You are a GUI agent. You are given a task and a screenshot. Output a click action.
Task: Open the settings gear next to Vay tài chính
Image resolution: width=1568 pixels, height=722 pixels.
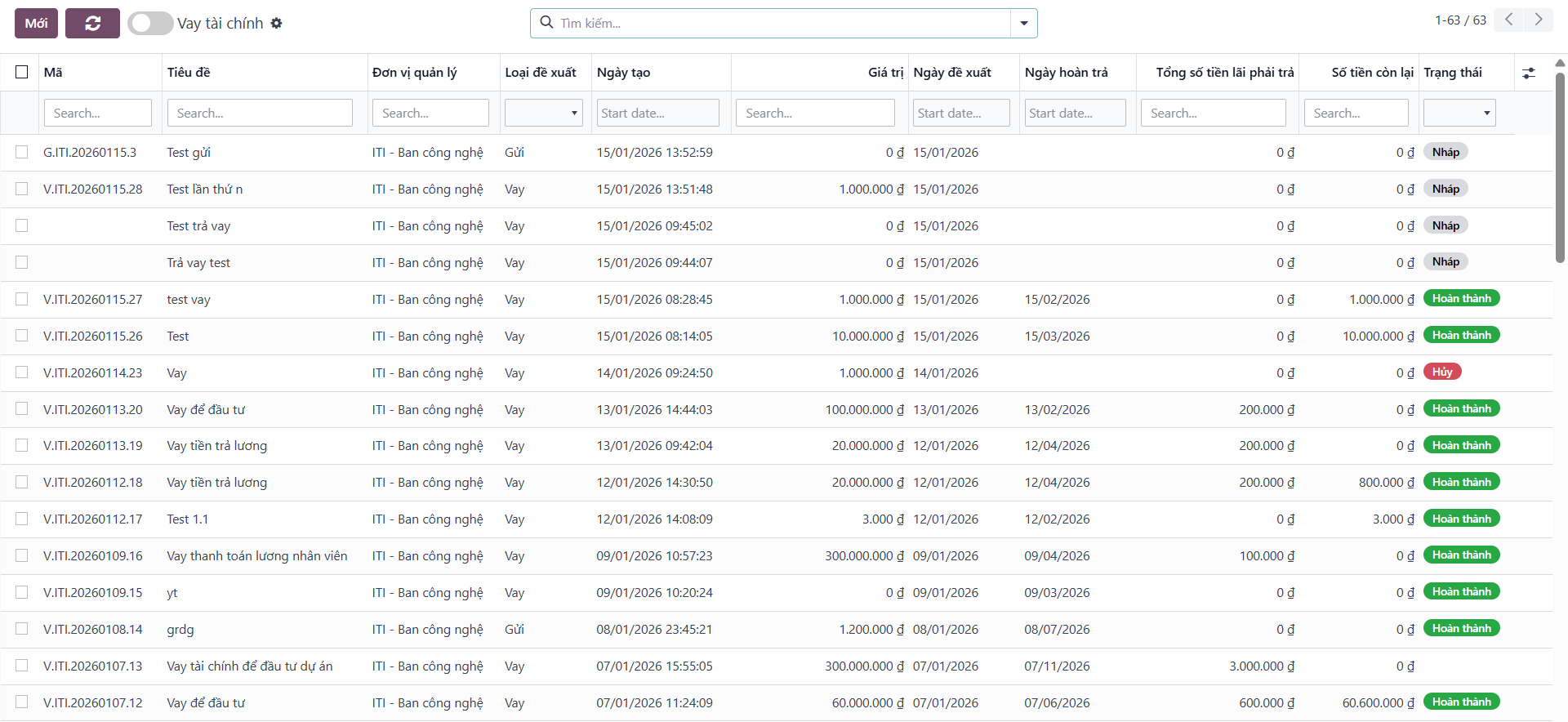[x=277, y=23]
